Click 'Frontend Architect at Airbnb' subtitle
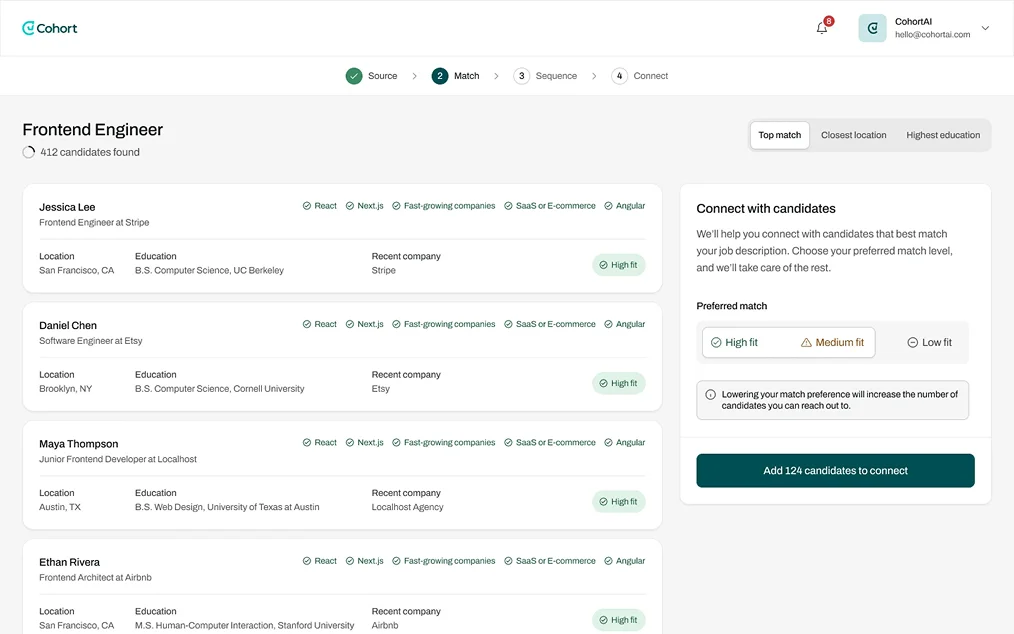The height and width of the screenshot is (634, 1014). pos(95,578)
